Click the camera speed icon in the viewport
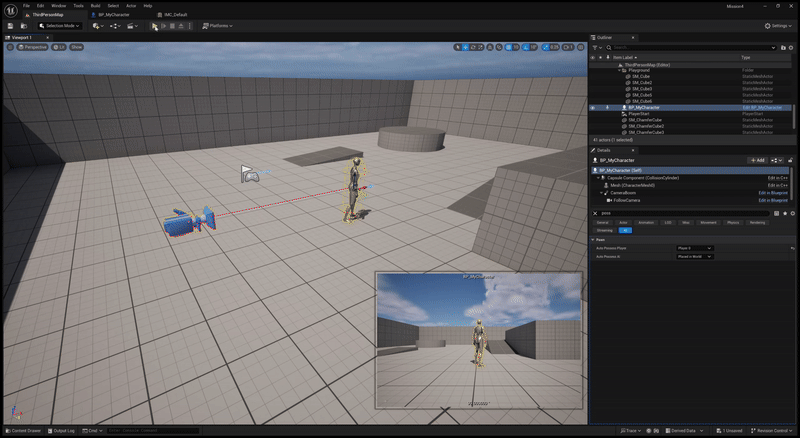 568,47
